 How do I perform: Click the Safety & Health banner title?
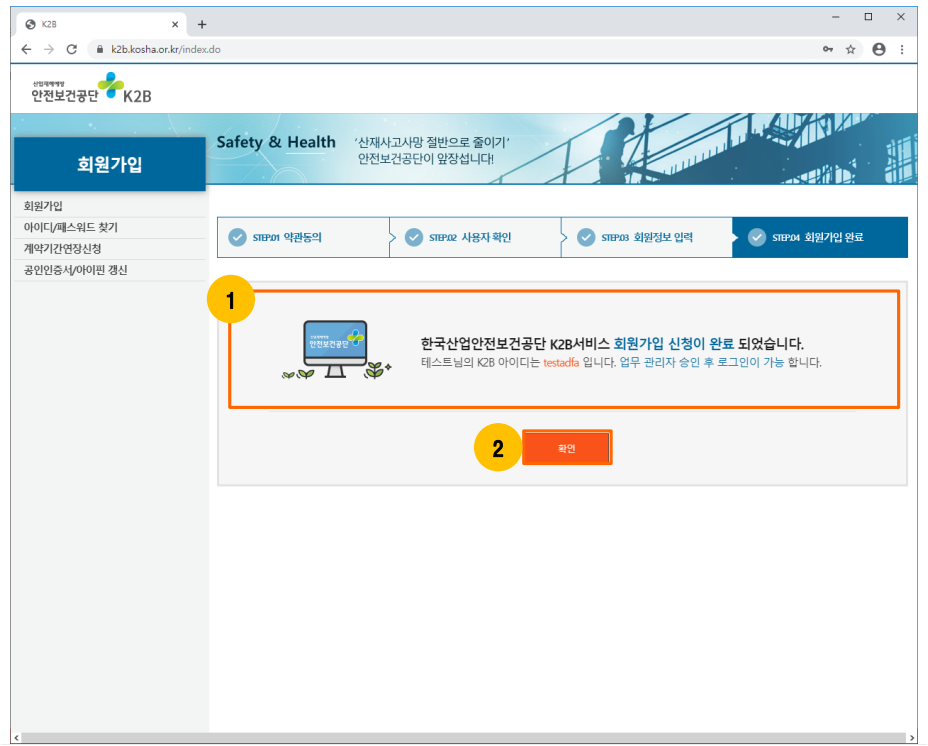click(276, 142)
